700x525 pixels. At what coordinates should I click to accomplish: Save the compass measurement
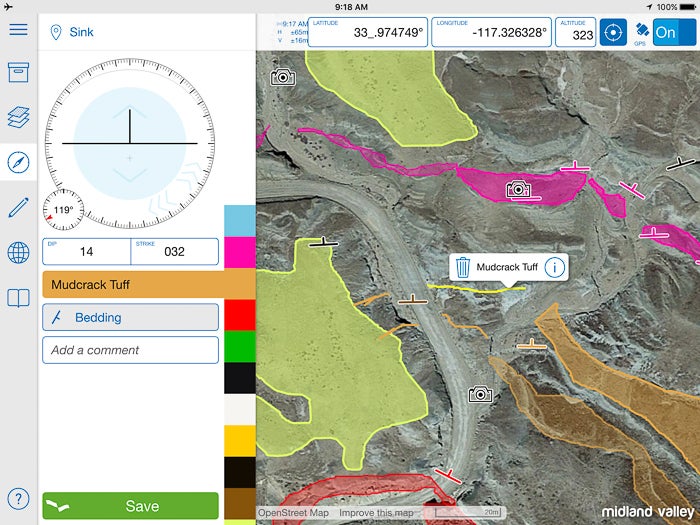[130, 506]
